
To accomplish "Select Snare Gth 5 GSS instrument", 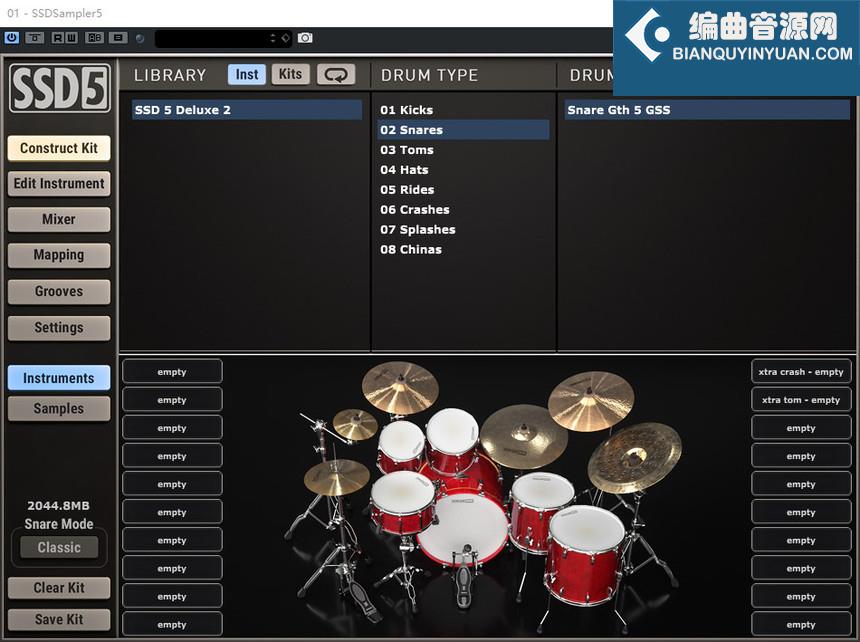I will coord(707,110).
